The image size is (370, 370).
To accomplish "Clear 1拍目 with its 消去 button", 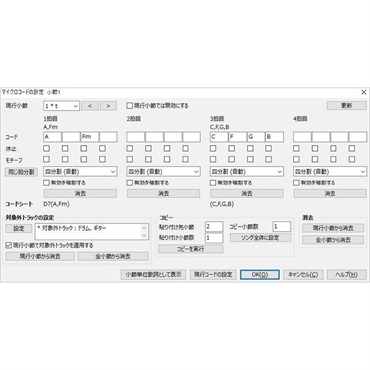I will 80,193.
